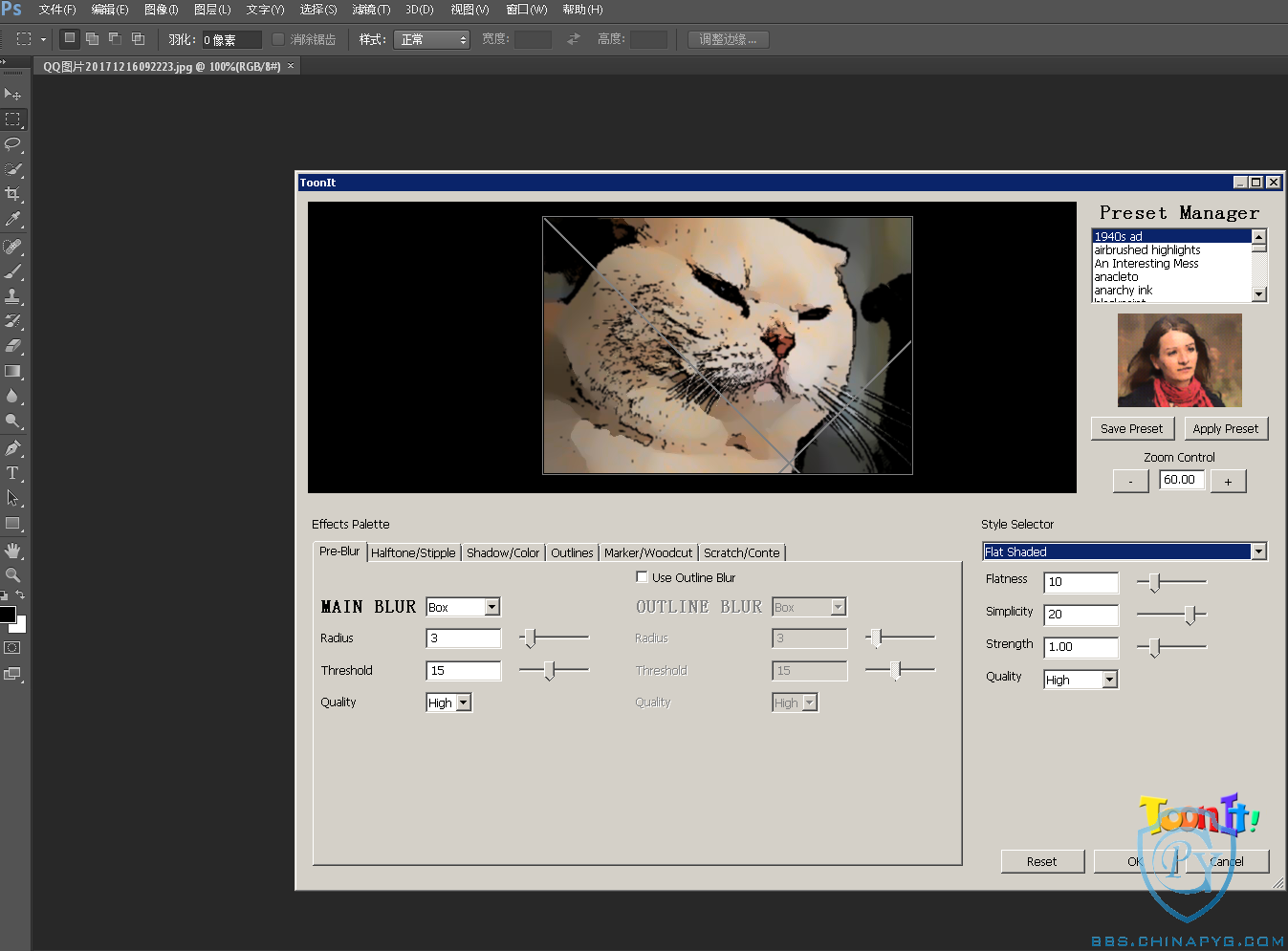Click the foreground color swatch
The width and height of the screenshot is (1288, 951).
[x=7, y=615]
